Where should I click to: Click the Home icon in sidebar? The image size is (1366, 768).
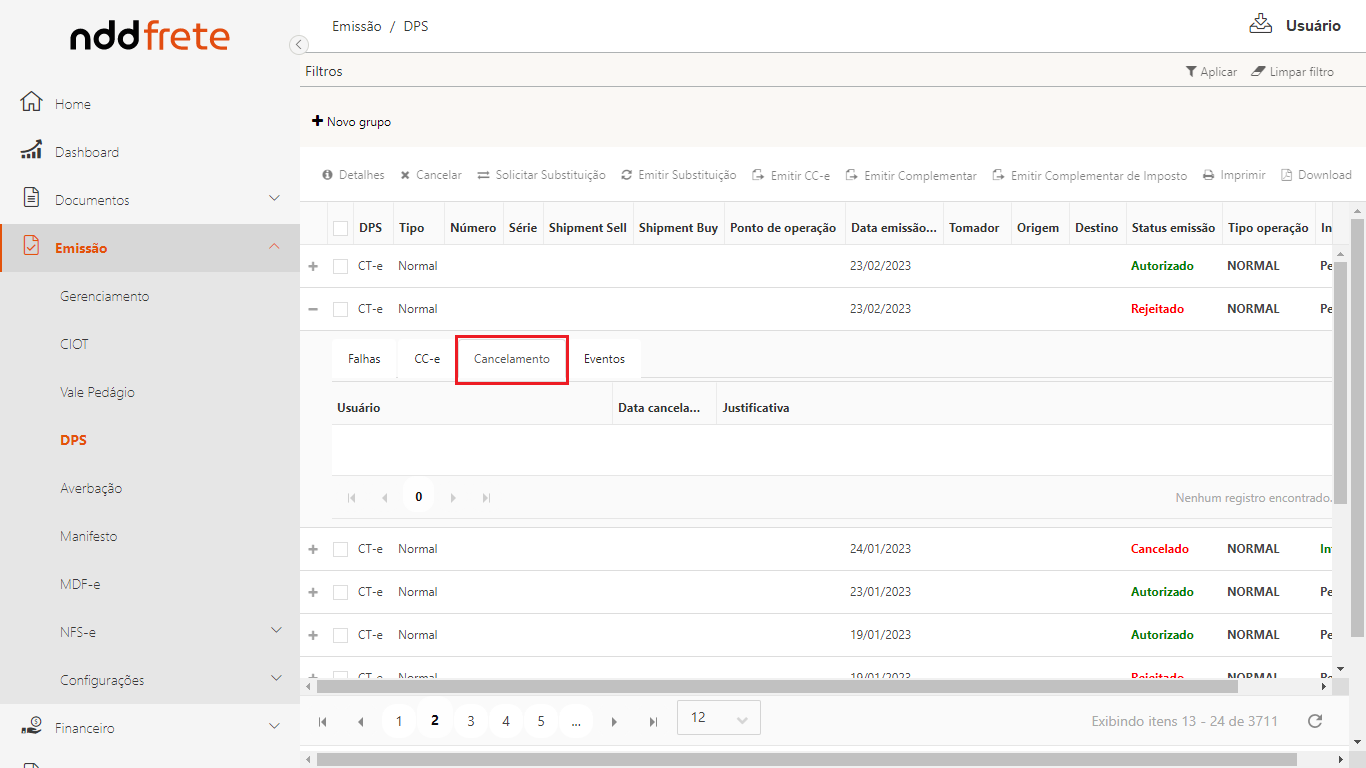tap(31, 103)
